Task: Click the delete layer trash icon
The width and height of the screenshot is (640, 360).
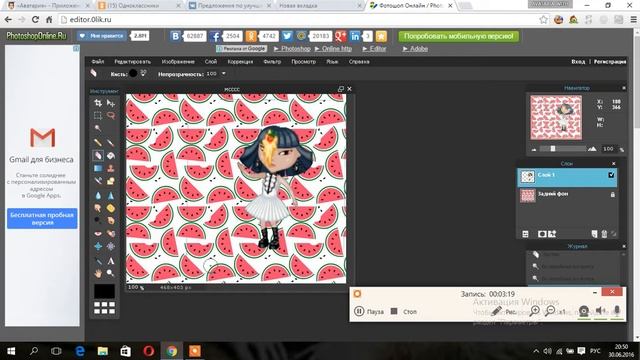Action: (x=604, y=234)
